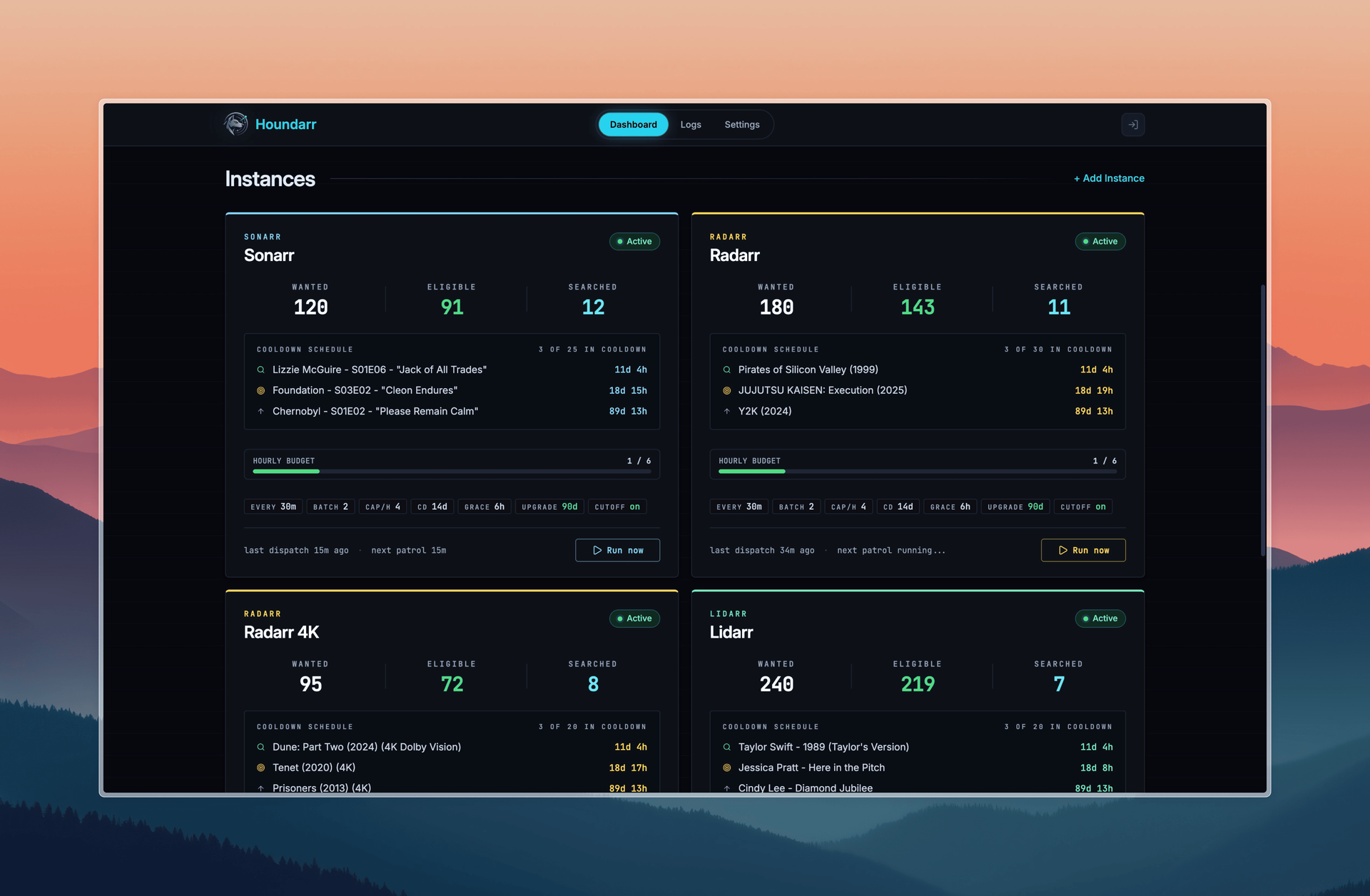Image resolution: width=1370 pixels, height=896 pixels.
Task: Click search icon beside Pirates of Silicon Valley
Action: click(726, 370)
